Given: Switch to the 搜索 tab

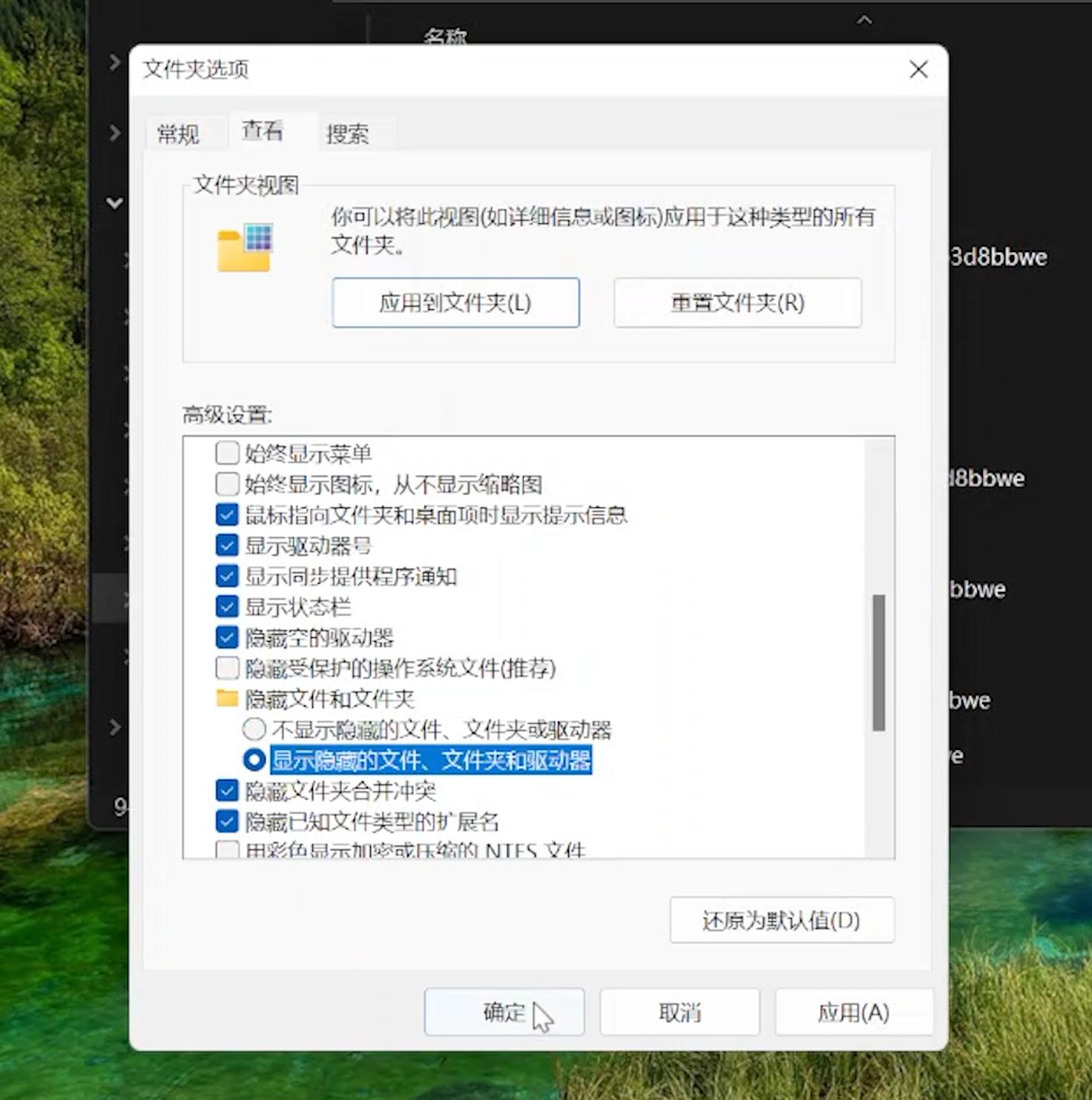Looking at the screenshot, I should (x=349, y=134).
